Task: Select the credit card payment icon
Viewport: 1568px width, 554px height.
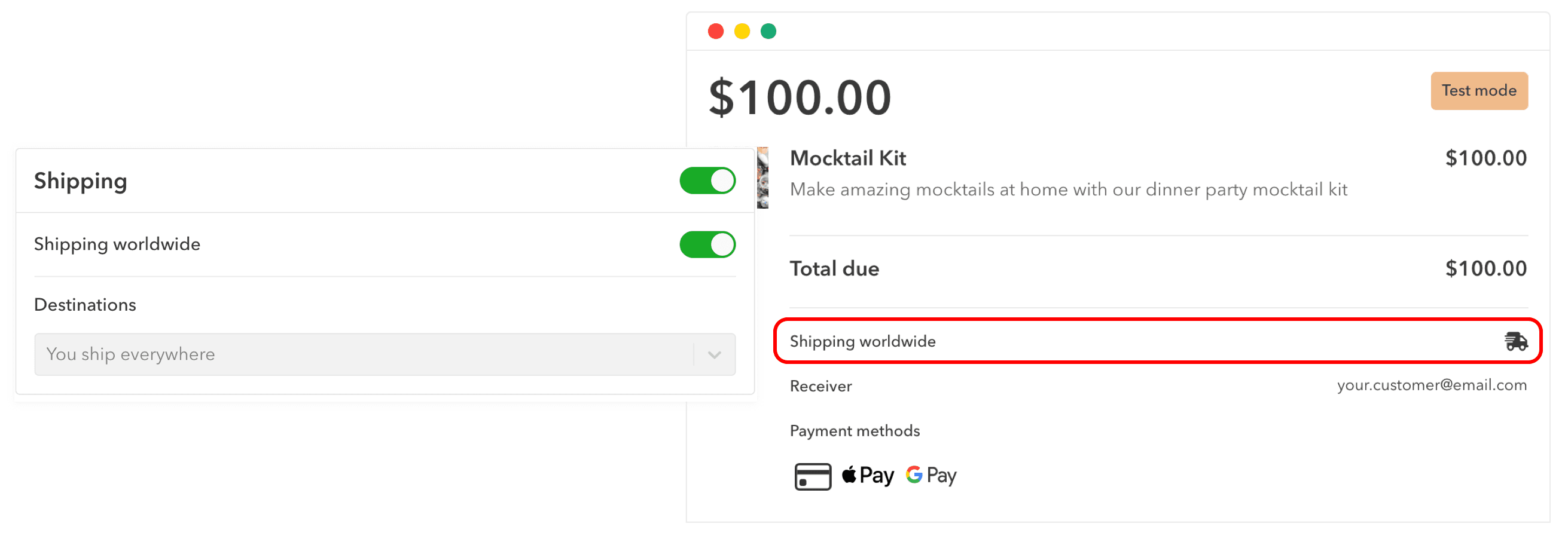Action: click(812, 476)
